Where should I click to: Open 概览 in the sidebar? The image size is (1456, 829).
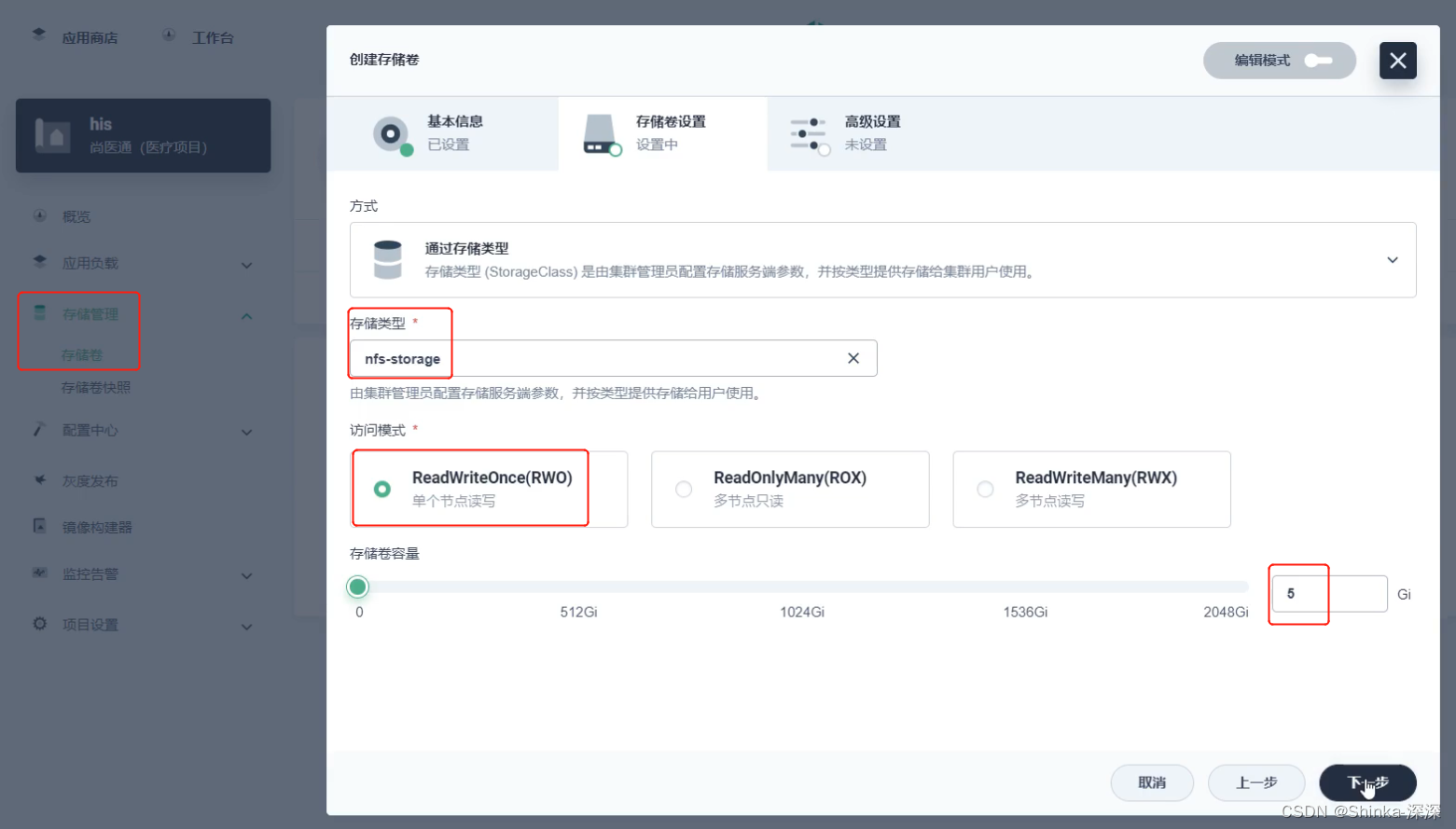click(76, 216)
